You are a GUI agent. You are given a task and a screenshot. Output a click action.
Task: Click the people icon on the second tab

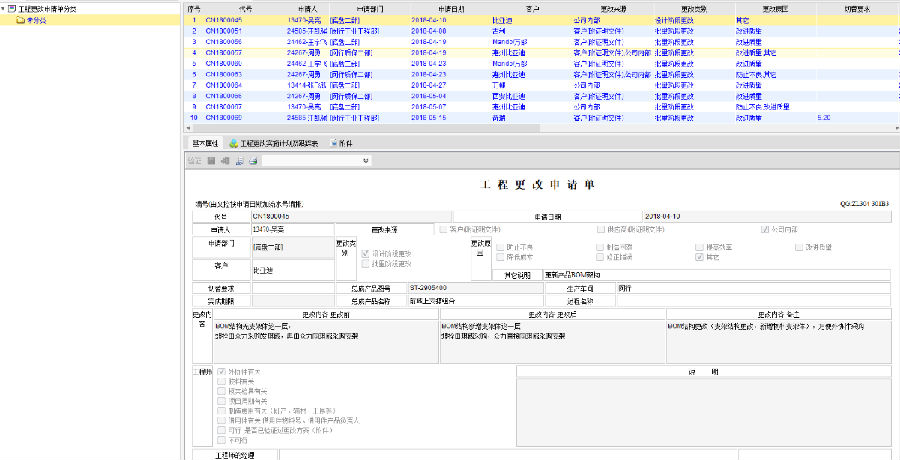click(233, 143)
